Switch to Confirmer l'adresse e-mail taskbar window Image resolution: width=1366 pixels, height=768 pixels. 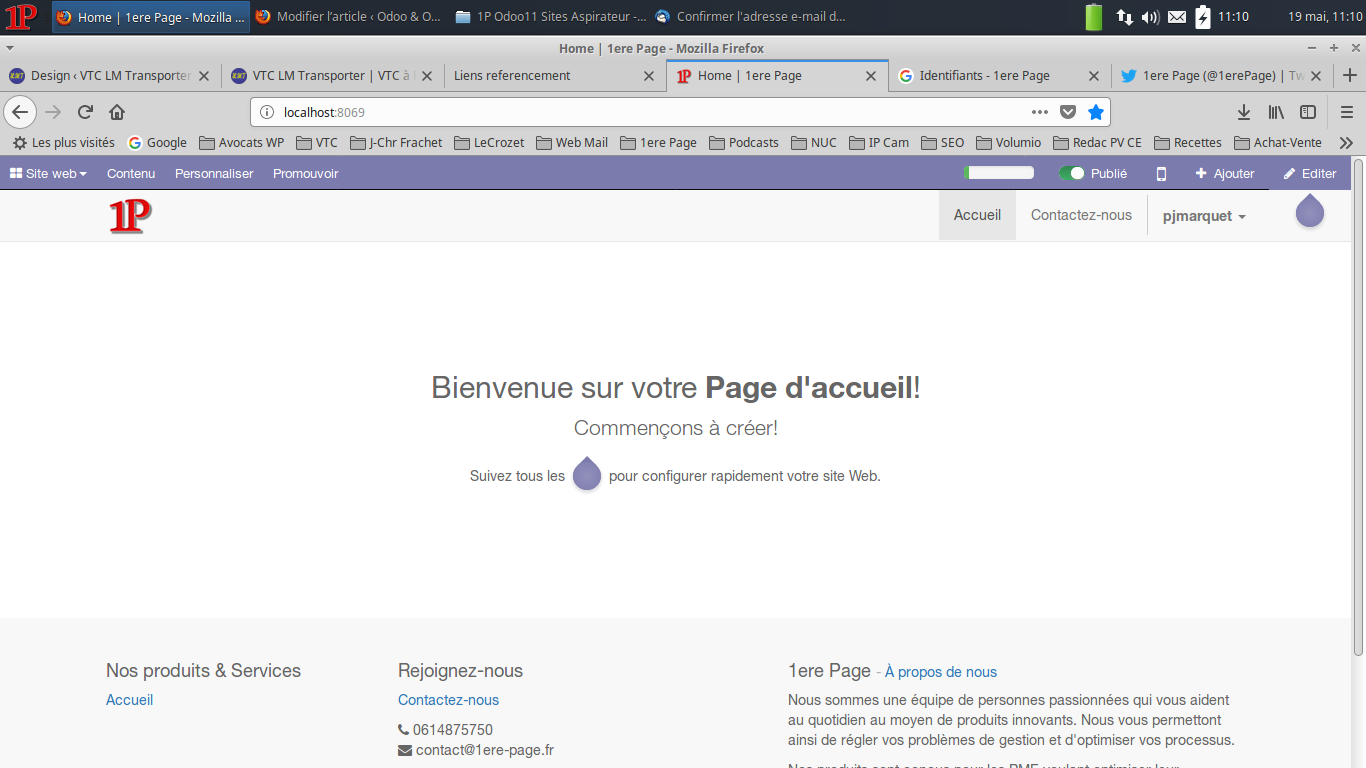[x=751, y=16]
